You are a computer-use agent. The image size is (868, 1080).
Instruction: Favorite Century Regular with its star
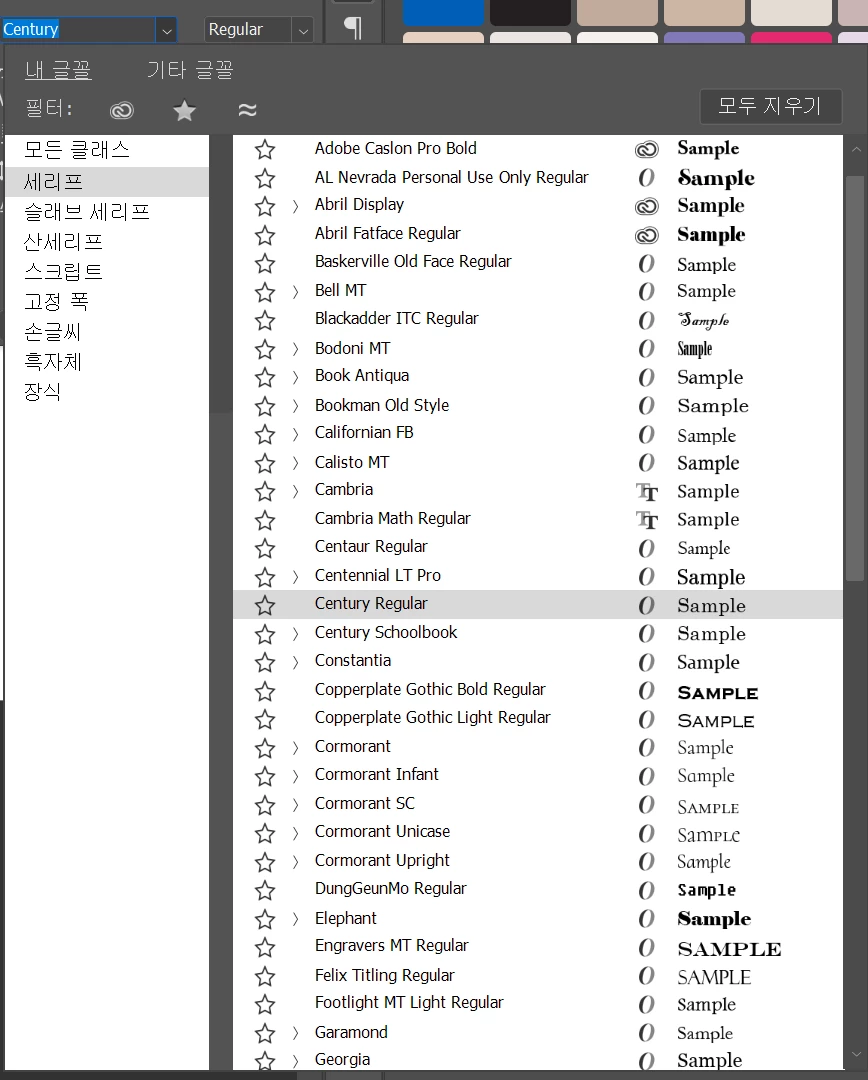265,605
